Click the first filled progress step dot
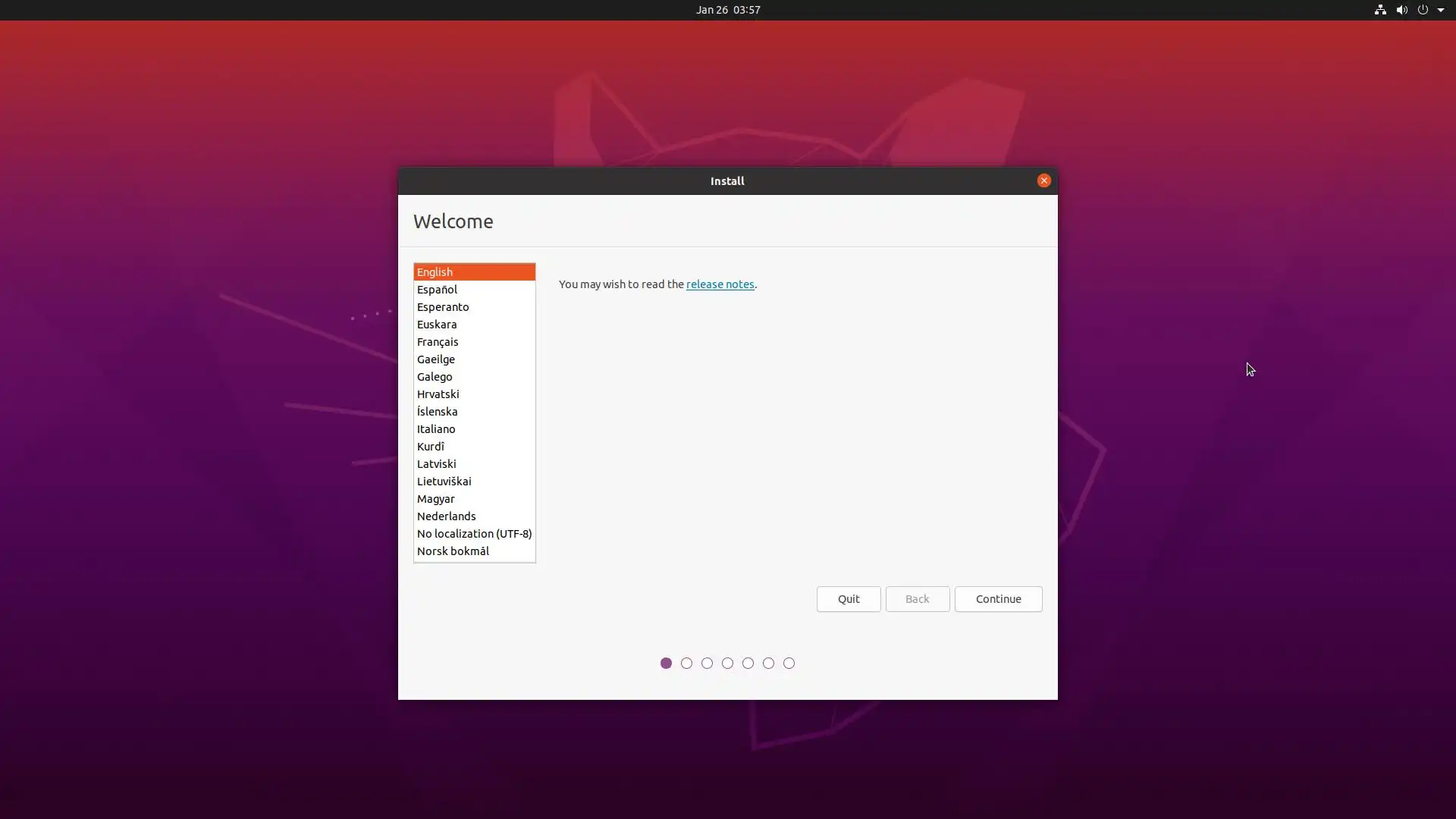 tap(666, 664)
